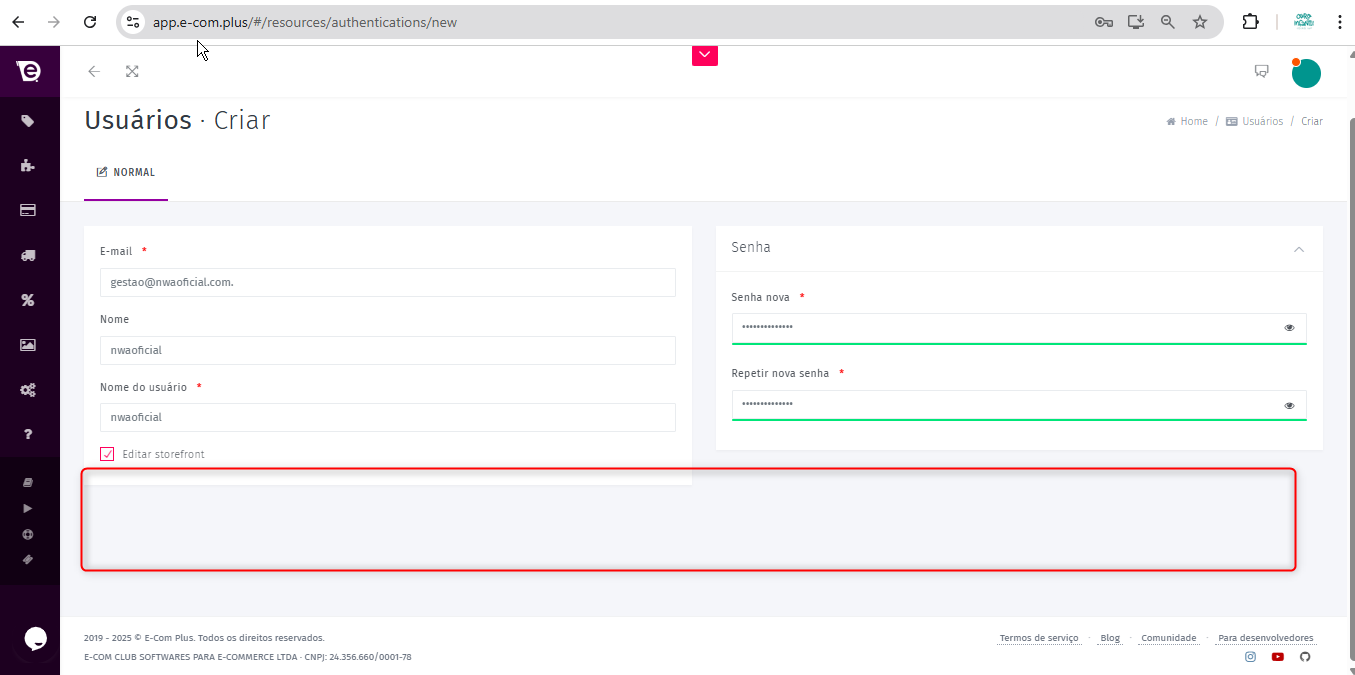
Task: Open the YouTube footer icon
Action: tap(1278, 657)
